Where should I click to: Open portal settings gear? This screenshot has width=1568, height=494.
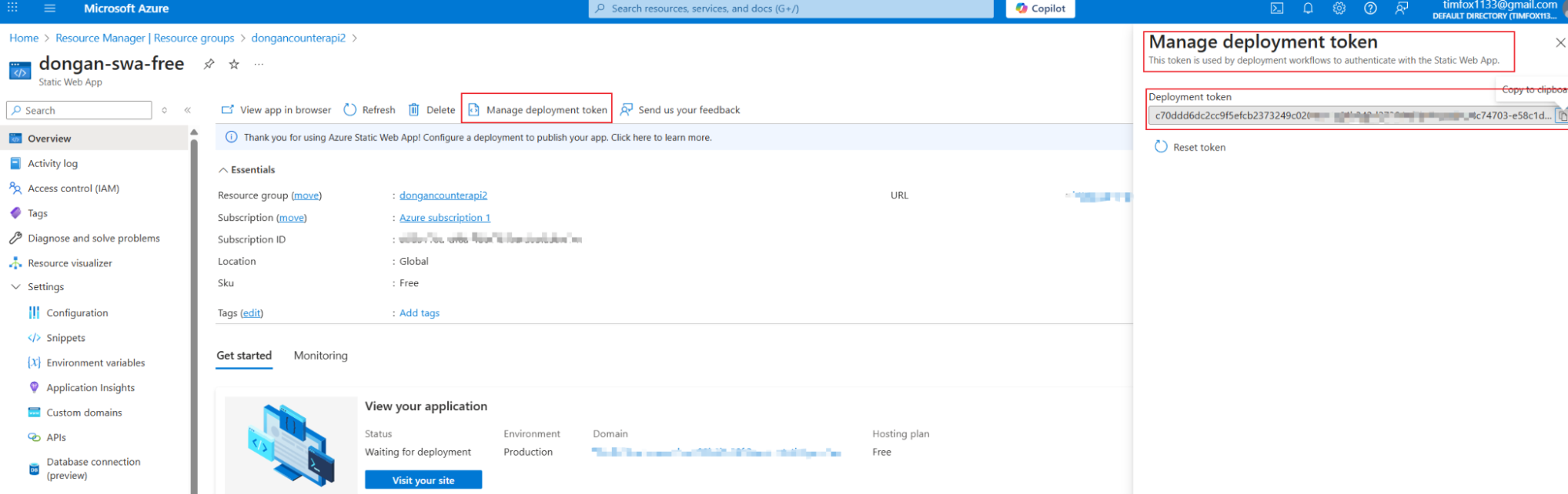[x=1339, y=9]
